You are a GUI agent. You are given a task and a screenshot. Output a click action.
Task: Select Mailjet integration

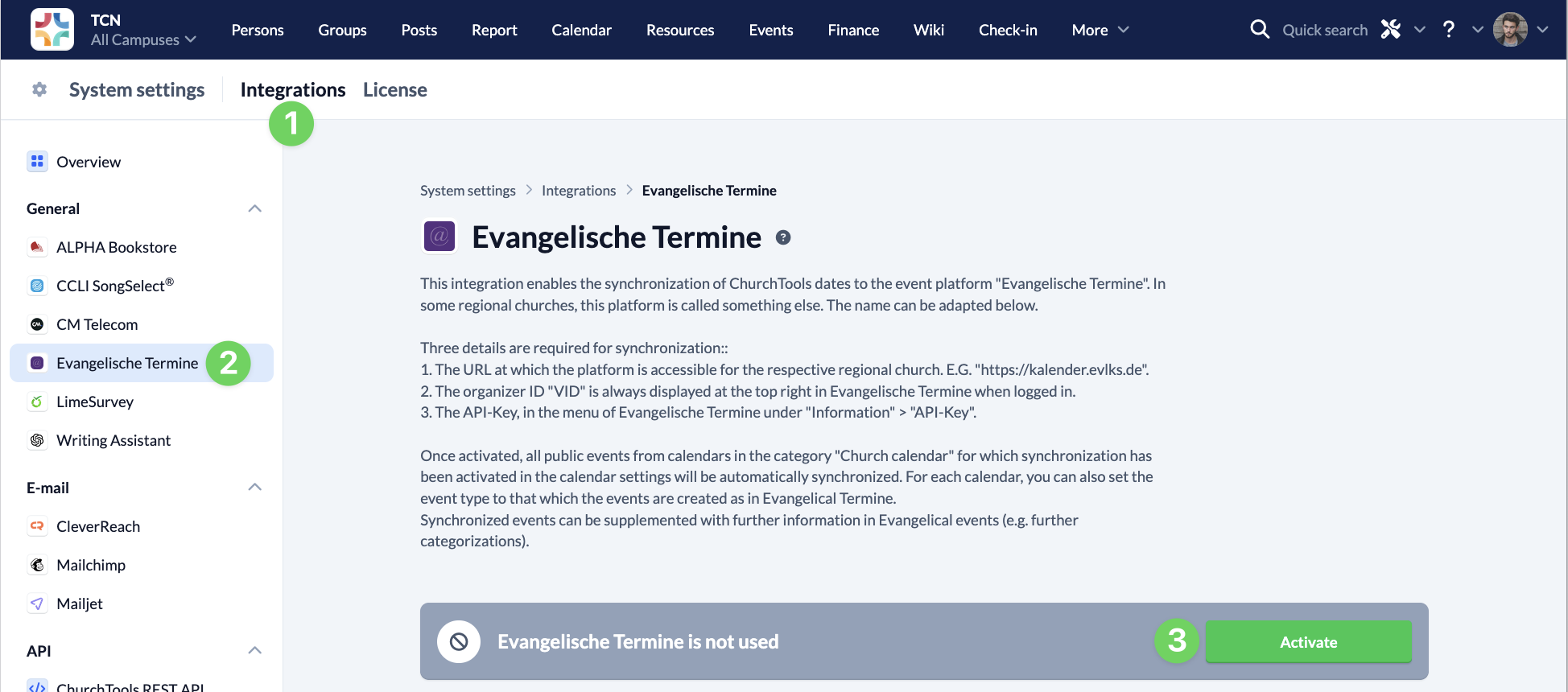(x=142, y=603)
